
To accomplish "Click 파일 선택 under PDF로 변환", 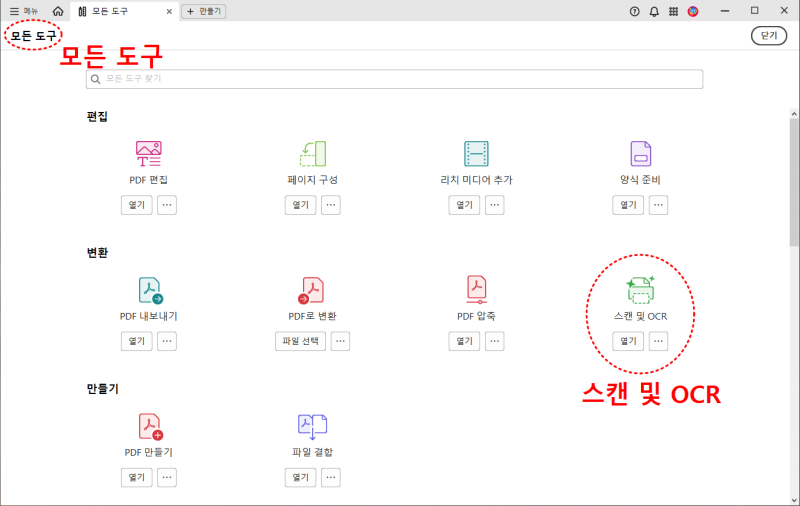I will click(x=301, y=341).
